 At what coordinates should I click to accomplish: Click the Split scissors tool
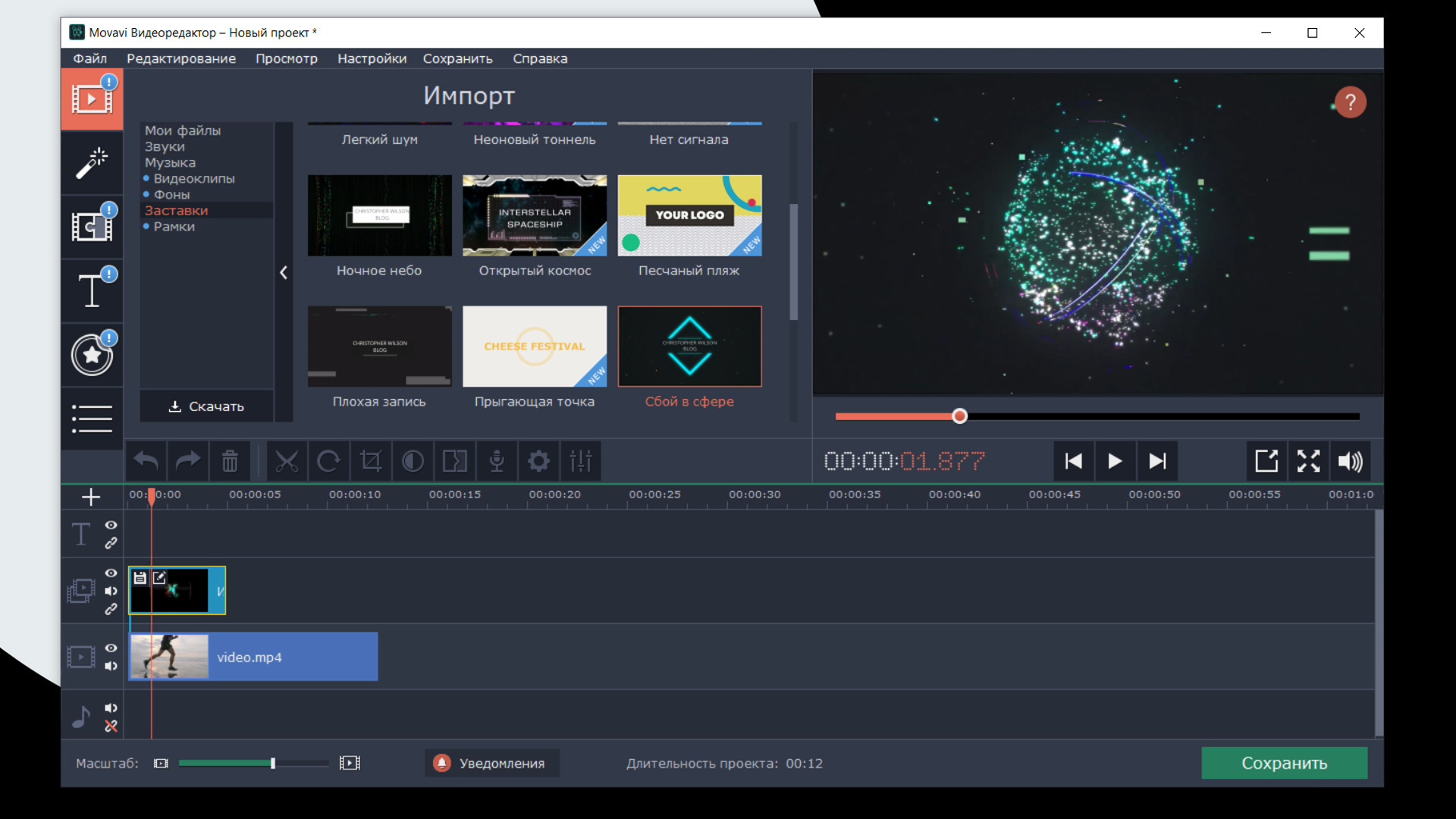point(287,461)
